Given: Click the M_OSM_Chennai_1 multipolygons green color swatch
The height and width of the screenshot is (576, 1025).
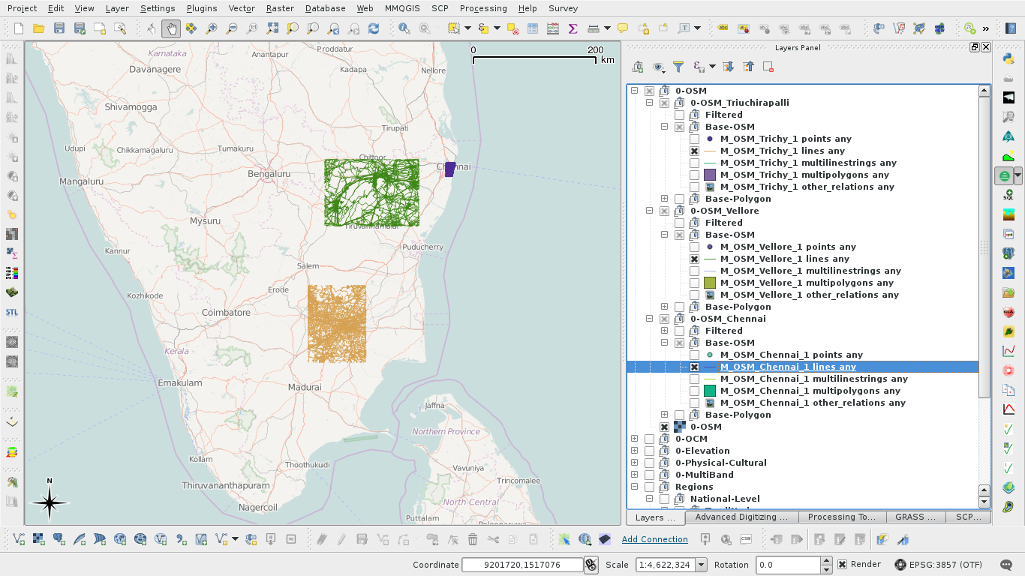Looking at the screenshot, I should tap(710, 391).
